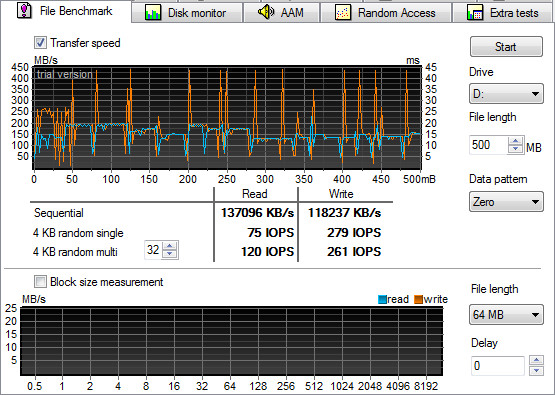Click the Extra tests icon

(x=475, y=13)
